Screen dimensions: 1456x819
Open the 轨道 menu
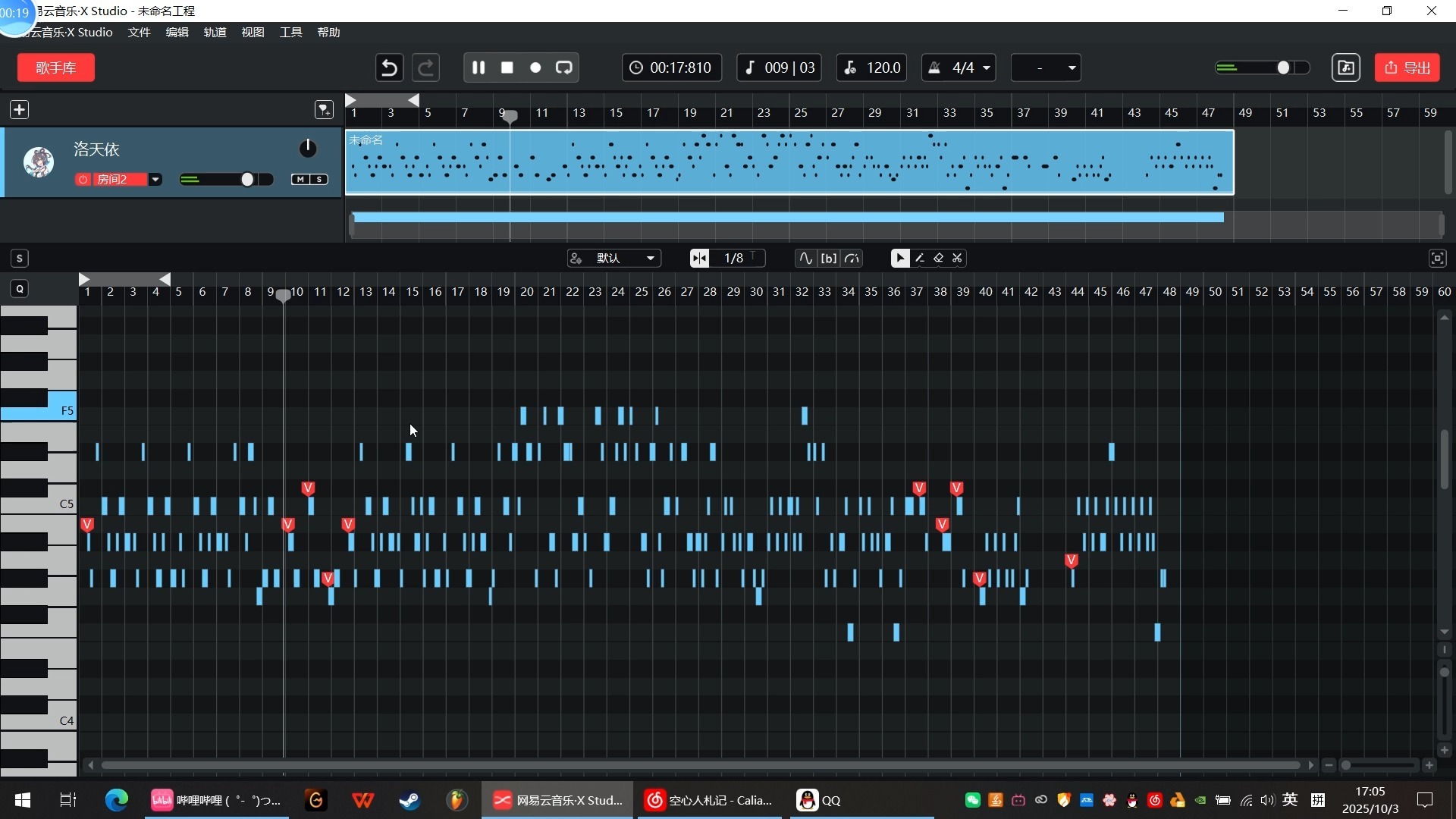215,32
